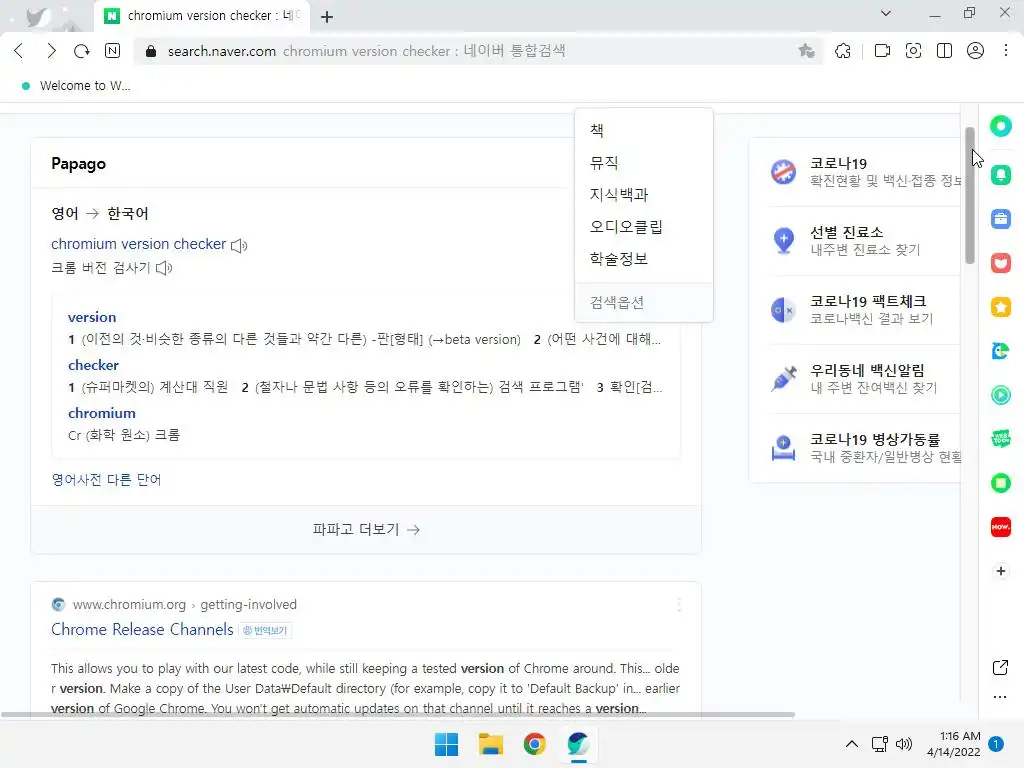Open 코로나19 병상가동률 card
Screen dimensions: 1024x768
click(865, 447)
